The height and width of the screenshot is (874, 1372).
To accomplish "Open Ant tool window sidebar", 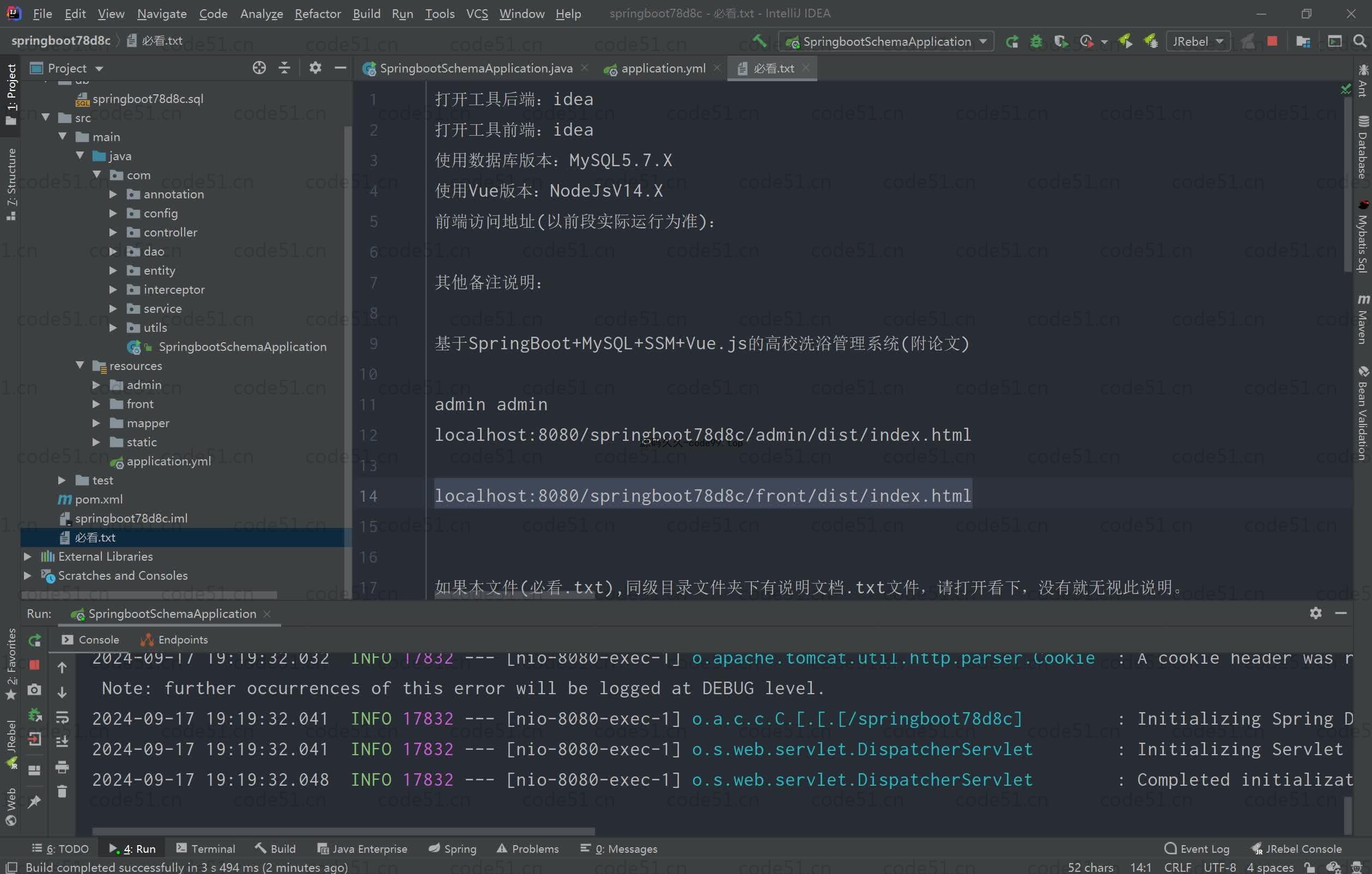I will point(1363,81).
